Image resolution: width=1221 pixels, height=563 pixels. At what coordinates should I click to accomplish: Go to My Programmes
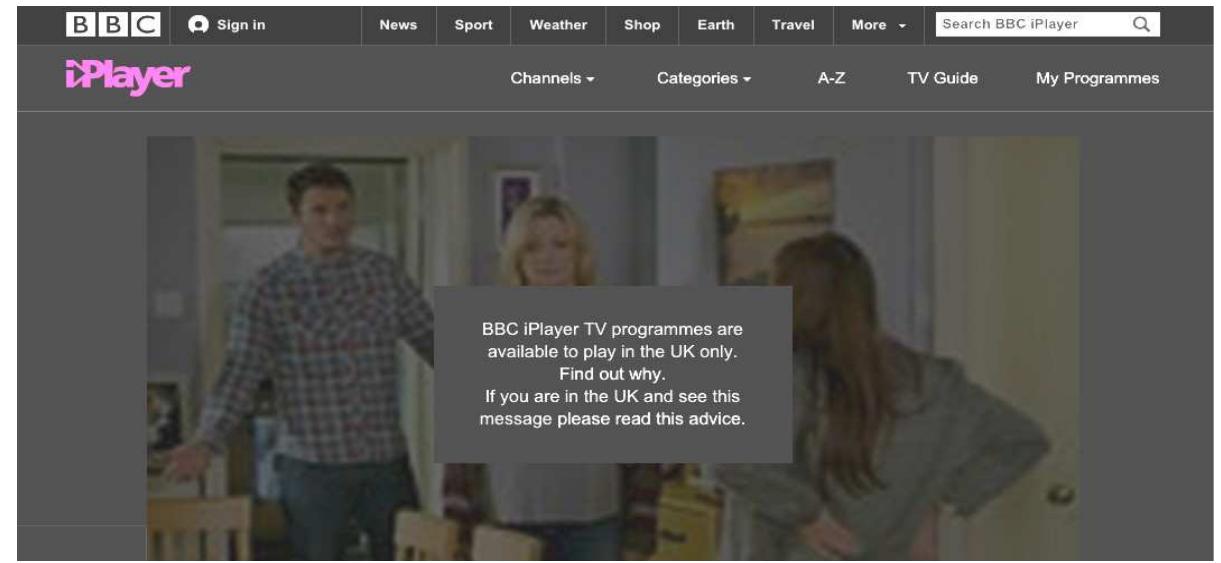1097,78
